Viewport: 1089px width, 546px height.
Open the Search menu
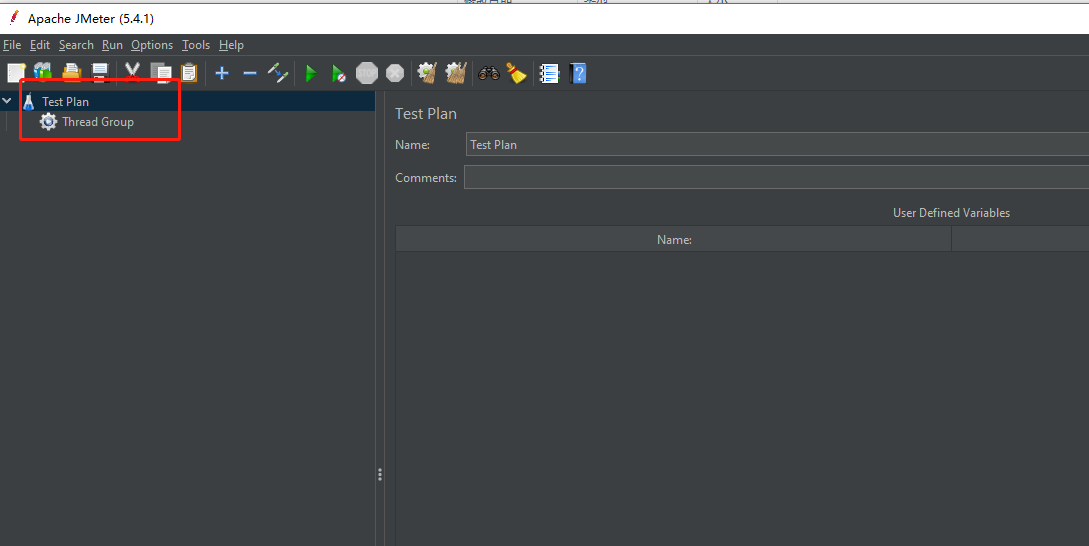click(x=76, y=44)
